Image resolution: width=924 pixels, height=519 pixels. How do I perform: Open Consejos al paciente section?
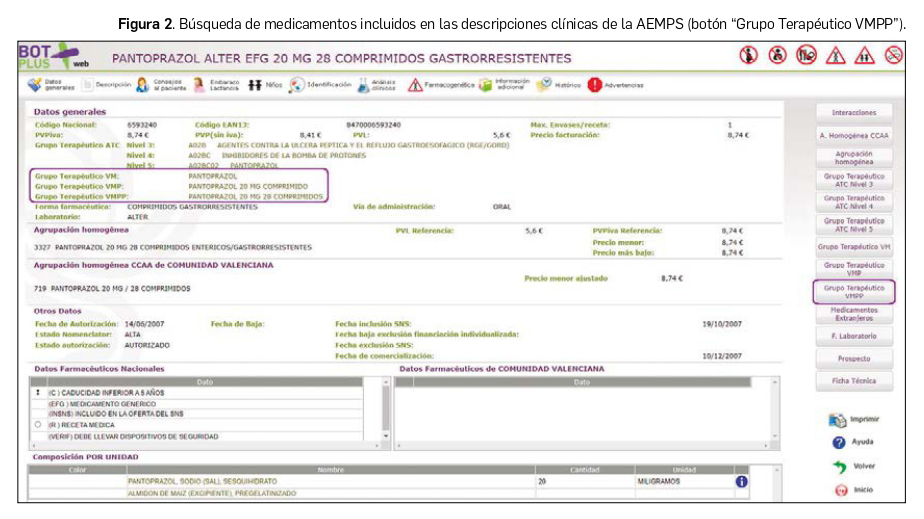point(144,85)
